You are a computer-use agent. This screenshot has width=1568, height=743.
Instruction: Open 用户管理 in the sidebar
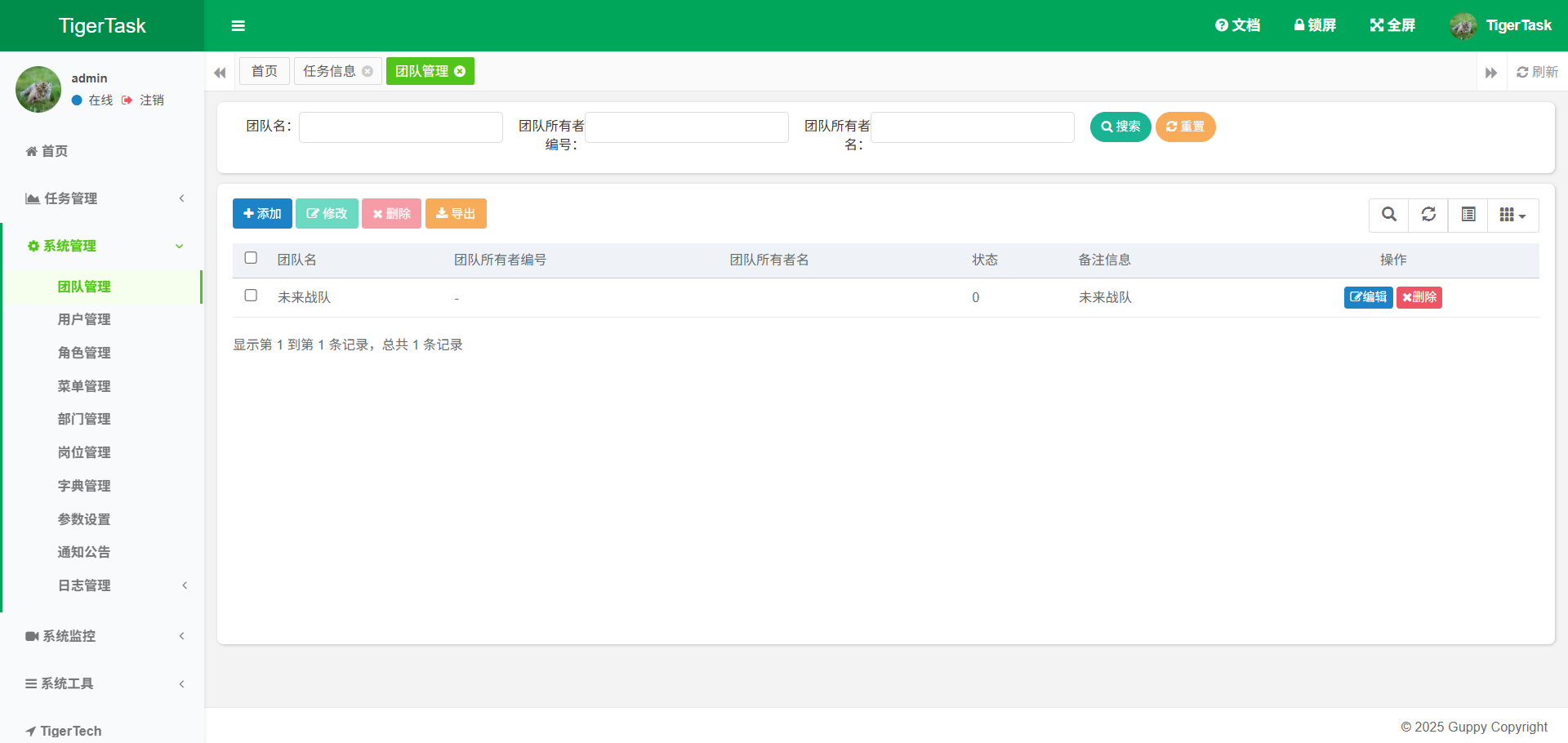click(x=84, y=319)
